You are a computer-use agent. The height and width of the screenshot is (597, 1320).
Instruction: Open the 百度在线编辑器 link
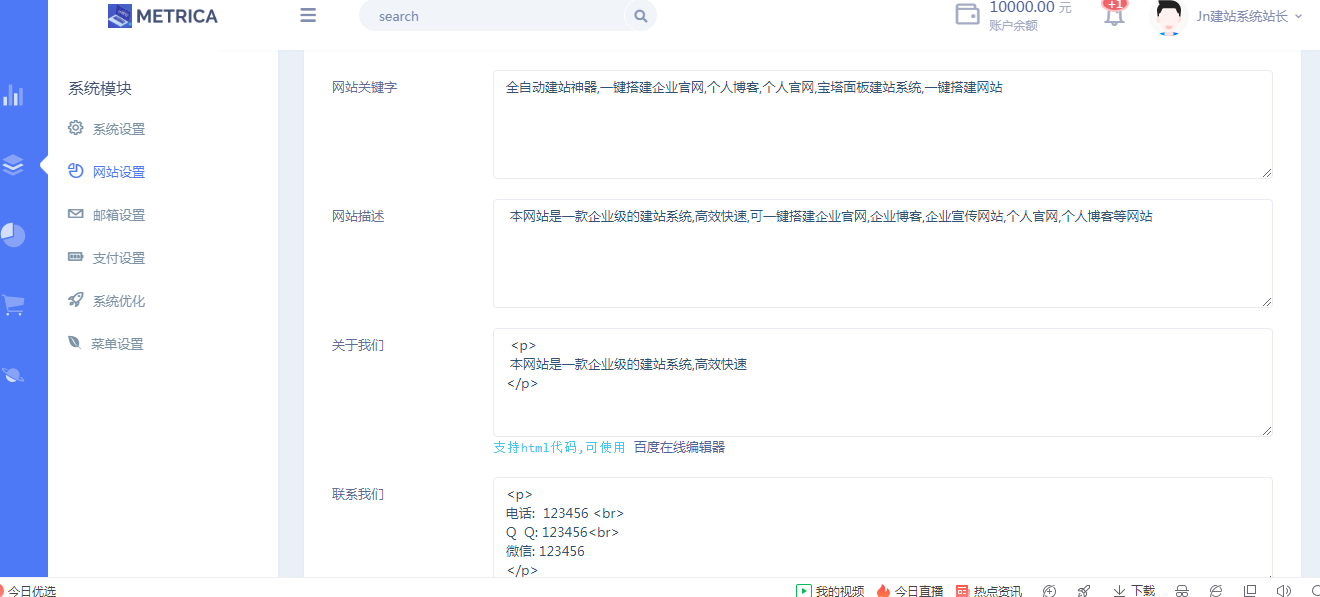point(682,446)
